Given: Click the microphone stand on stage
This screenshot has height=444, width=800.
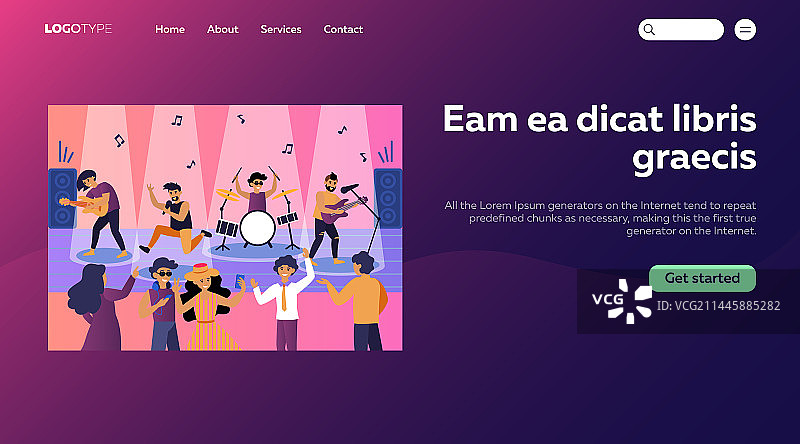Looking at the screenshot, I should point(366,219).
